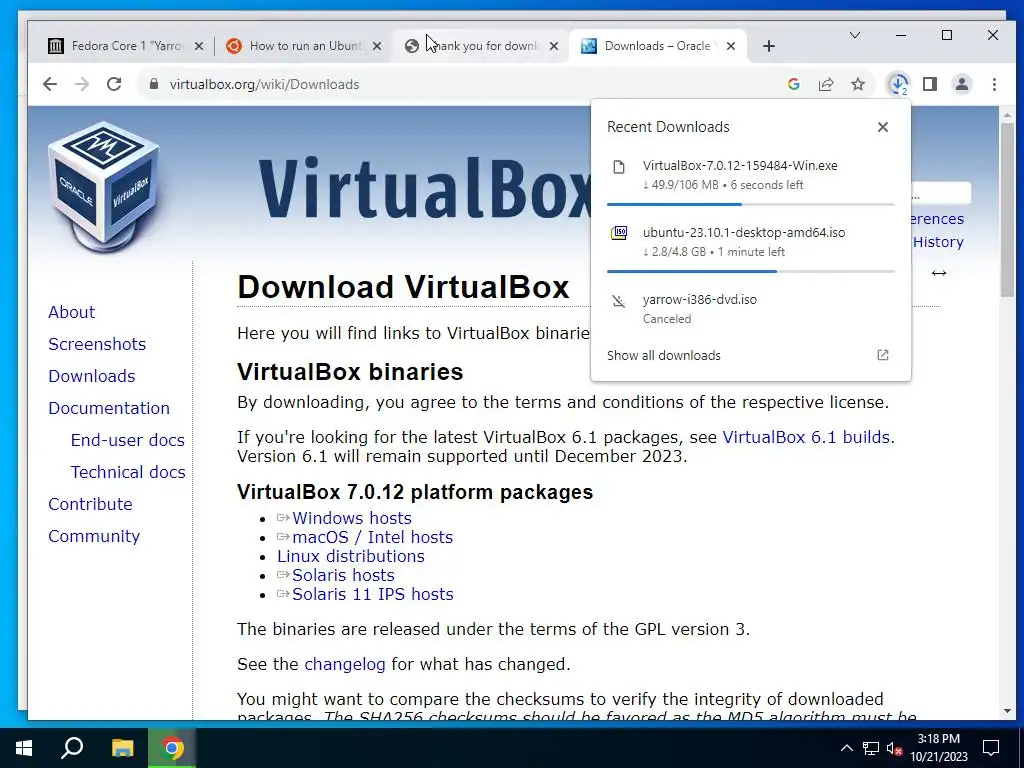Click the yarrow-i386-dvd.iso download entry
This screenshot has width=1024, height=768.
750,309
